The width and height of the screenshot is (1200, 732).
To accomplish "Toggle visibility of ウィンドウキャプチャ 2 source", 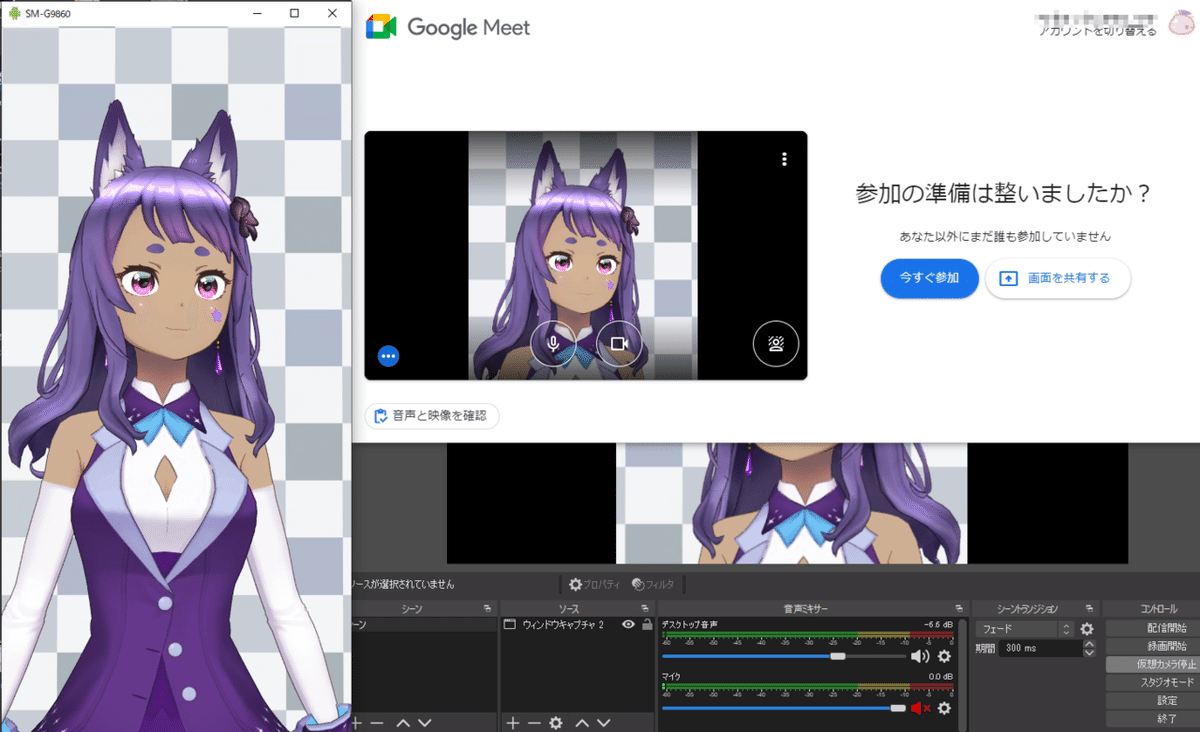I will [629, 625].
